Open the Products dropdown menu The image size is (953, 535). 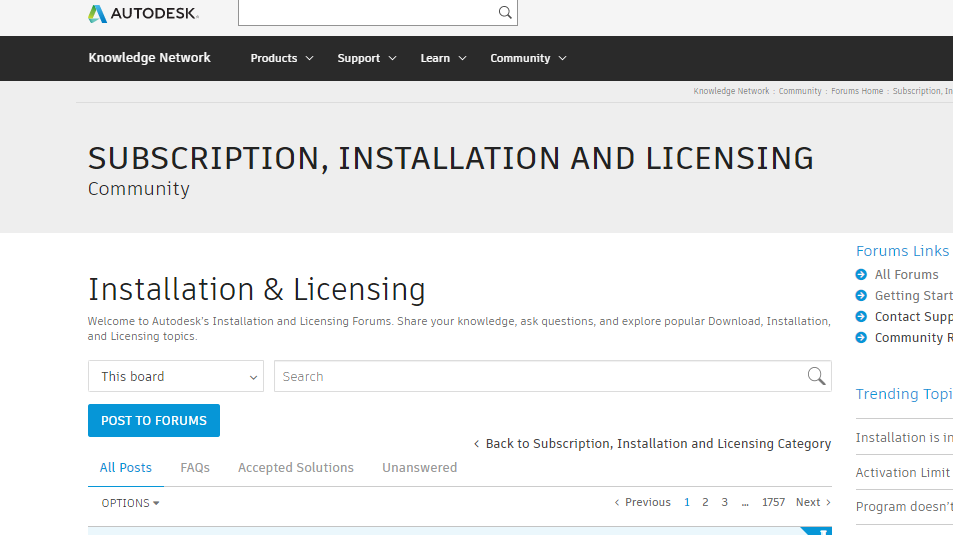[282, 58]
